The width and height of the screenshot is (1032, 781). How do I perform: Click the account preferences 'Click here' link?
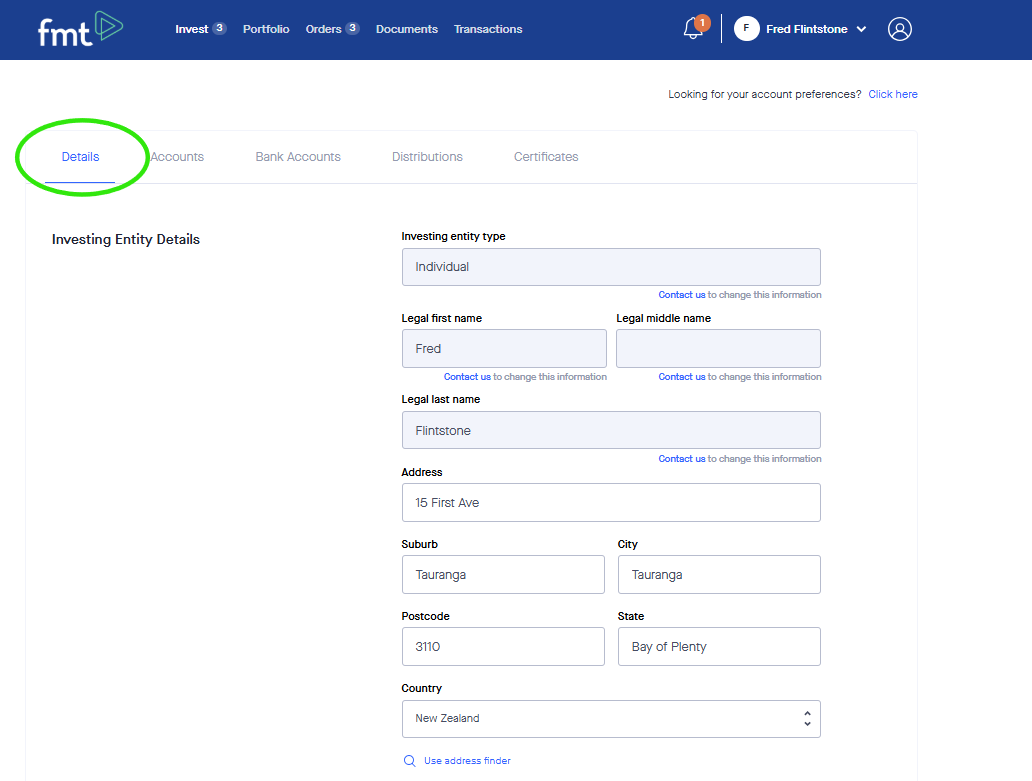click(893, 94)
